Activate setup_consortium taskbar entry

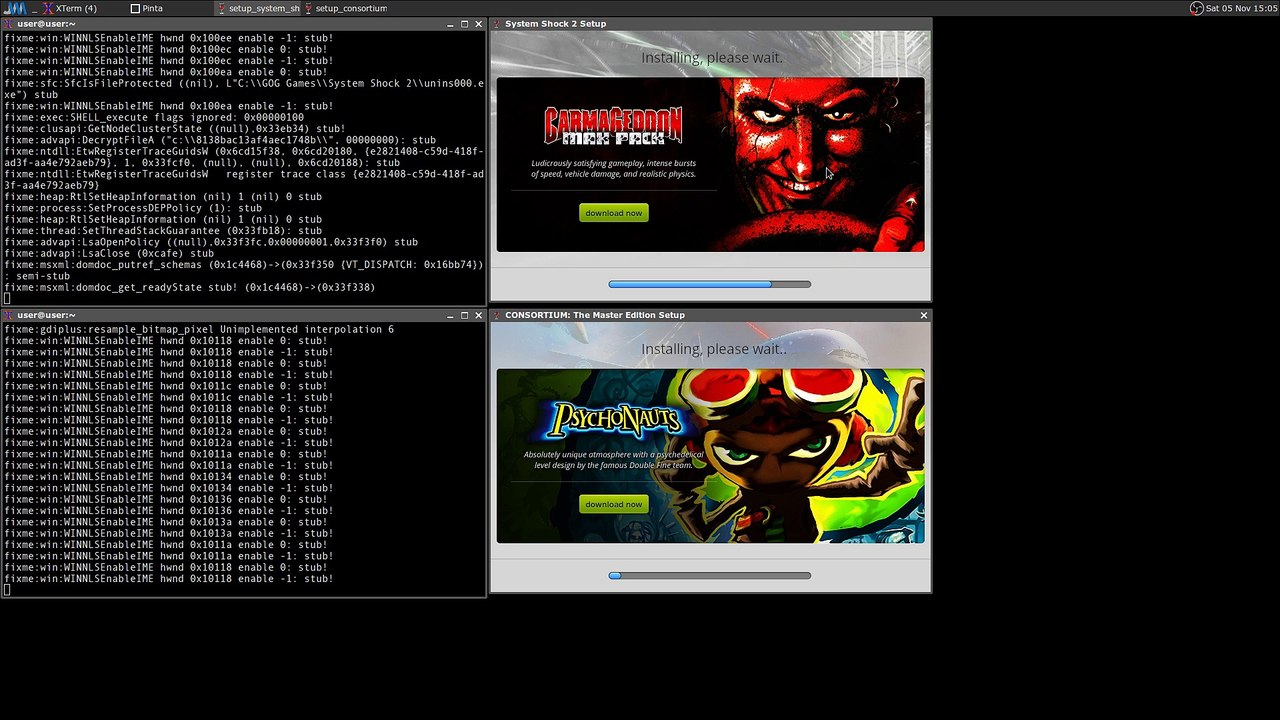(x=345, y=8)
